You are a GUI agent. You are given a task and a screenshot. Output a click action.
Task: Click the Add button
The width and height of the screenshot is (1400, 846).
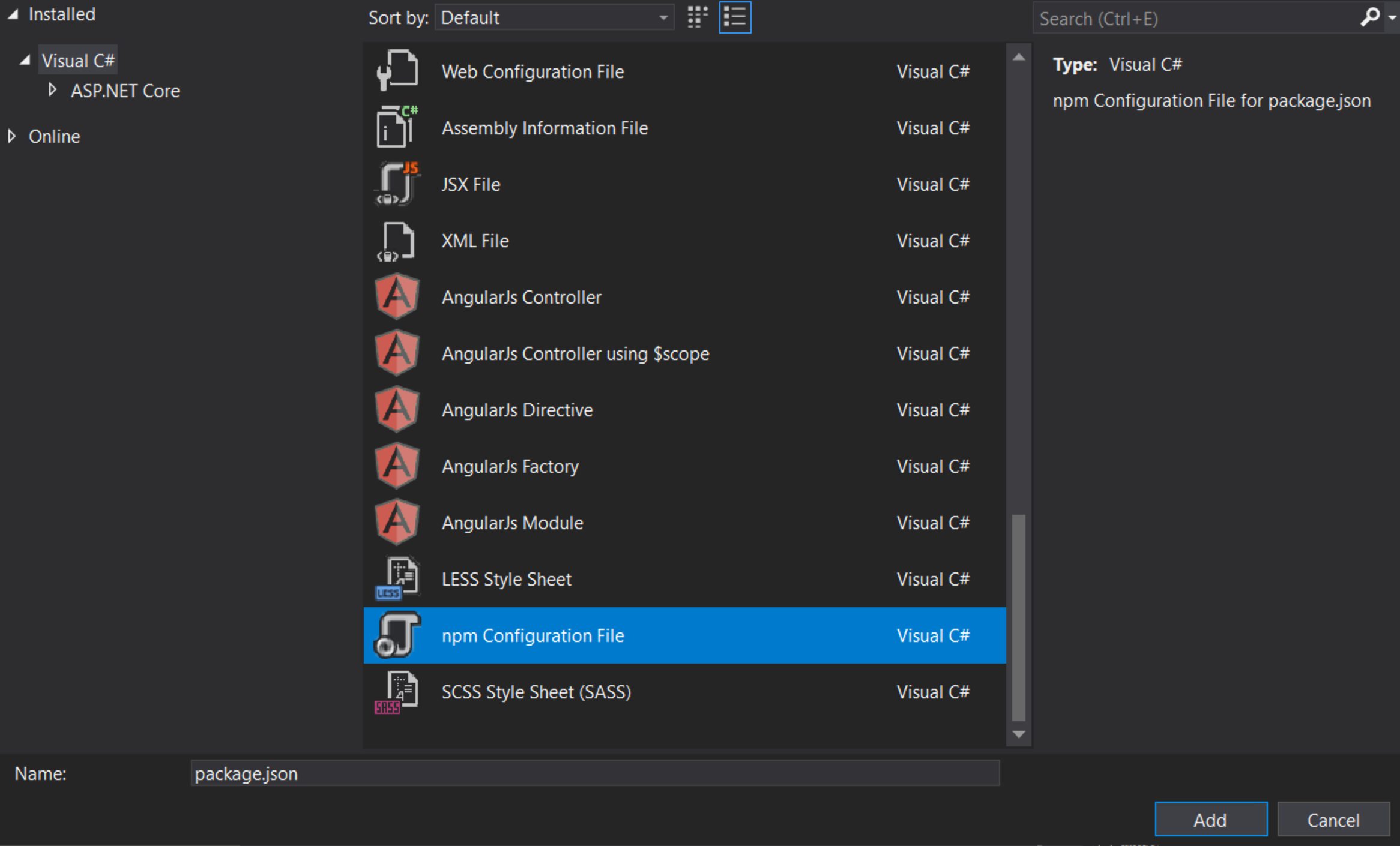(x=1210, y=818)
